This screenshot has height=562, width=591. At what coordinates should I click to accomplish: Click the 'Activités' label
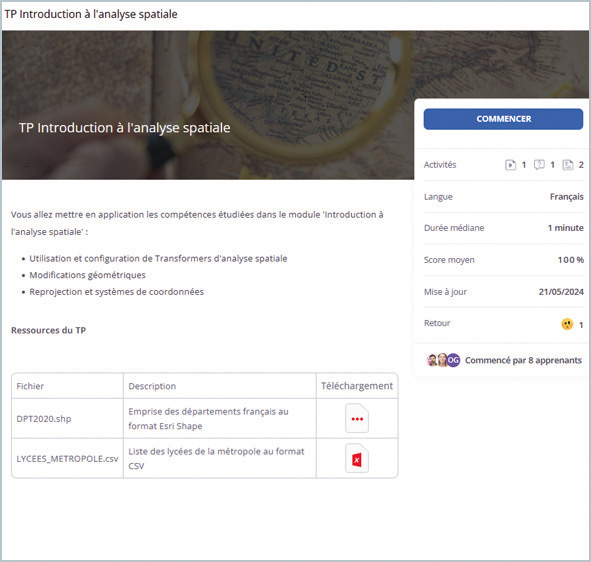coord(440,165)
